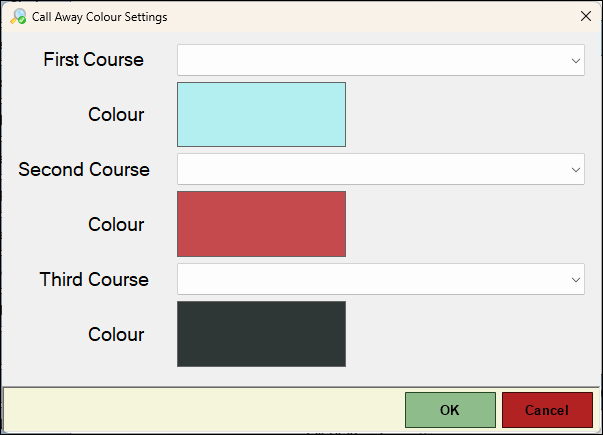Click the Colour label beside the dark swatch
The width and height of the screenshot is (603, 435).
coord(116,335)
